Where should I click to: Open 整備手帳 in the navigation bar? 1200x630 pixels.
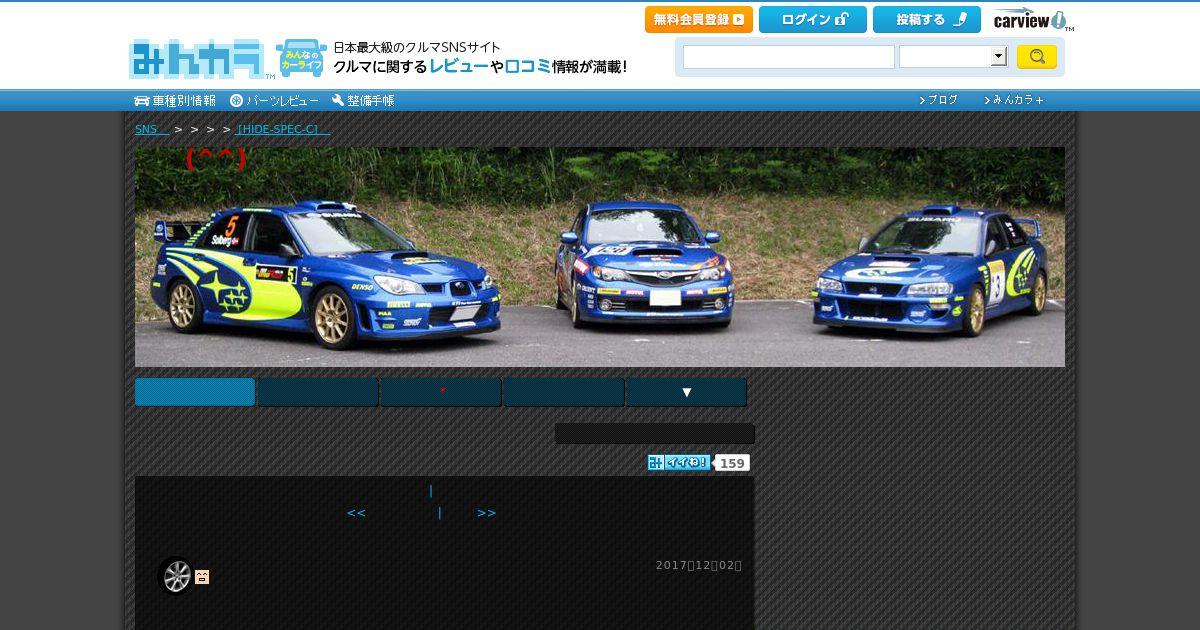point(363,100)
